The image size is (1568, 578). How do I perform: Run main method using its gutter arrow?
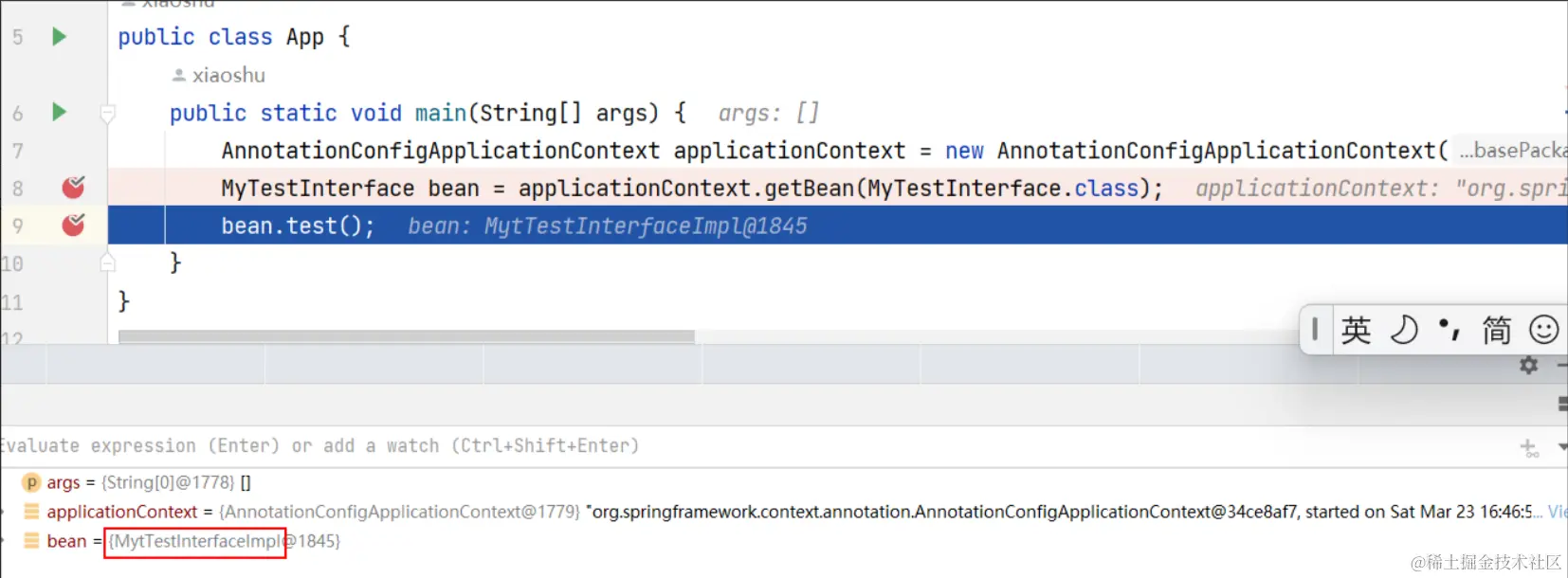pos(59,113)
